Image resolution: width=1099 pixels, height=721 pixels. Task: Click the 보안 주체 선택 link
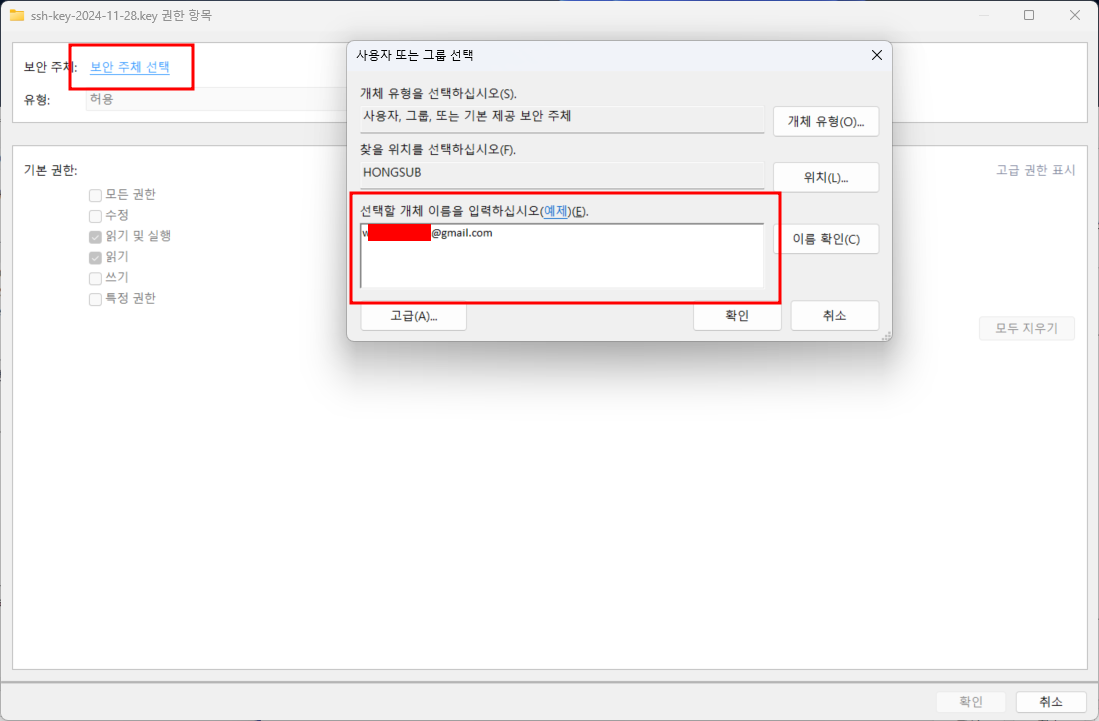tap(130, 67)
